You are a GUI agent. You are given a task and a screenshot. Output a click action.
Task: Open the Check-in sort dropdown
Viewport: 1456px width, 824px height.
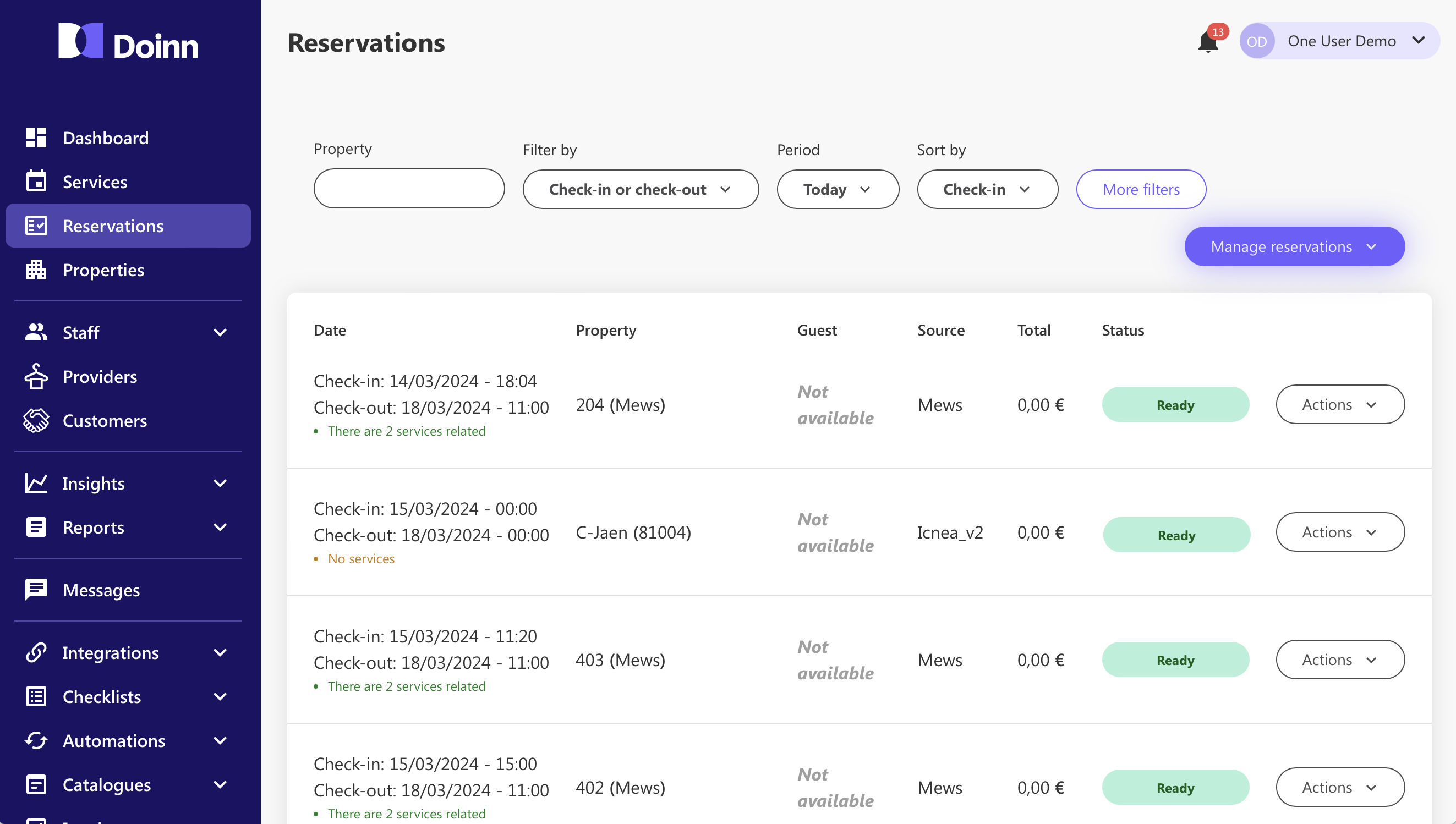click(x=987, y=189)
